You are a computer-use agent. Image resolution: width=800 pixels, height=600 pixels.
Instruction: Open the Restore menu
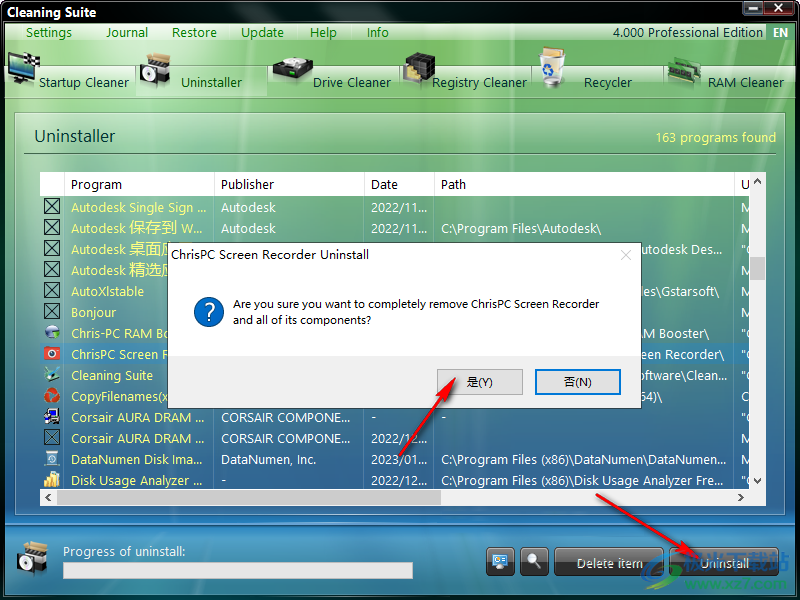[194, 33]
